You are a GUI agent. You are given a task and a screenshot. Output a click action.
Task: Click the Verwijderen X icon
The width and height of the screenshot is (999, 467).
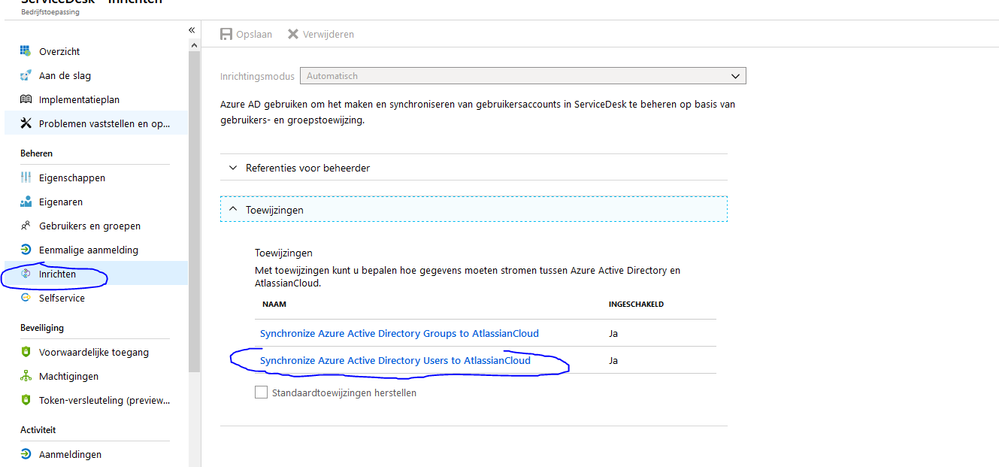pyautogui.click(x=293, y=34)
